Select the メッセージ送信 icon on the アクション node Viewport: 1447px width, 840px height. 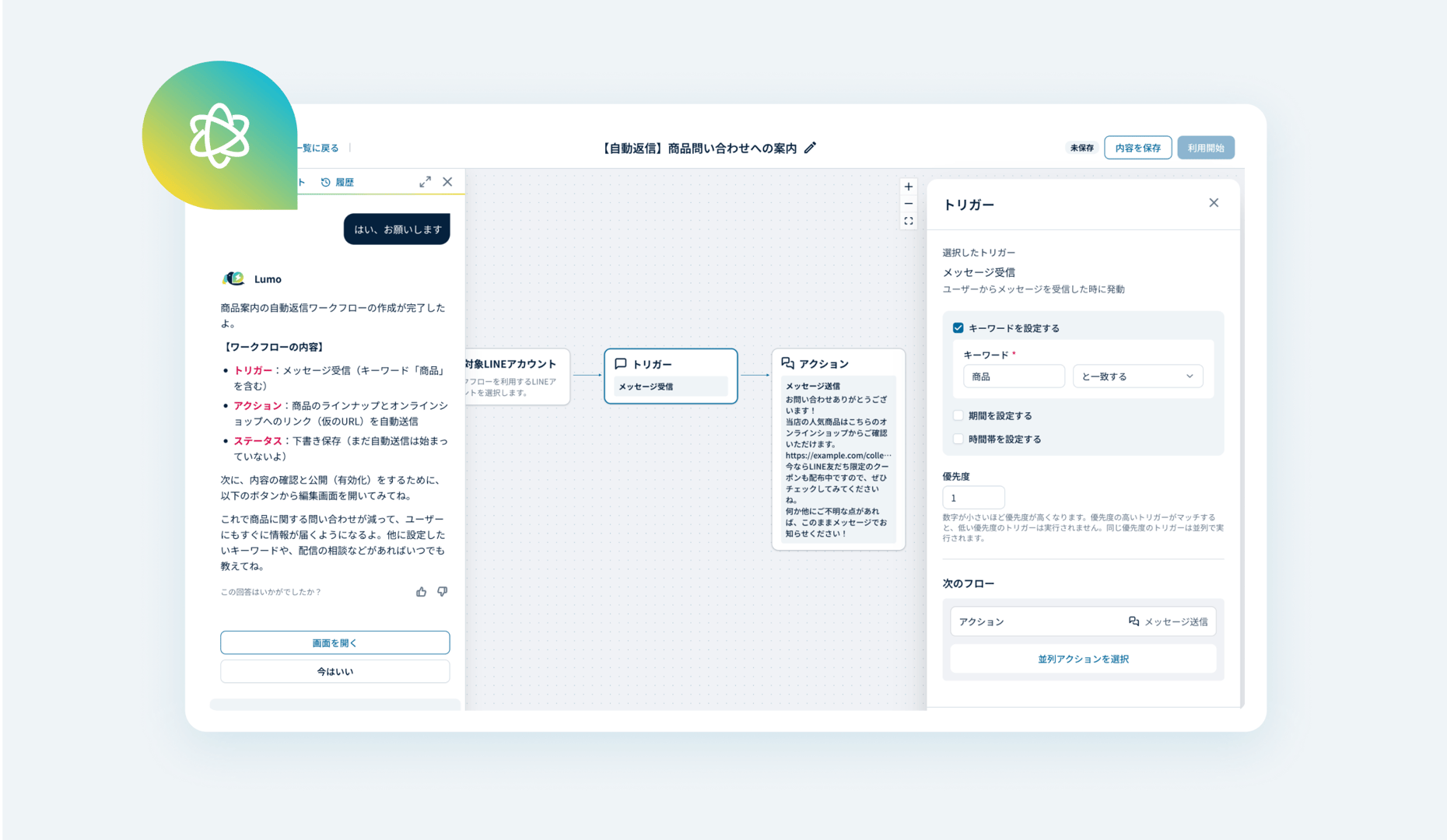[787, 362]
